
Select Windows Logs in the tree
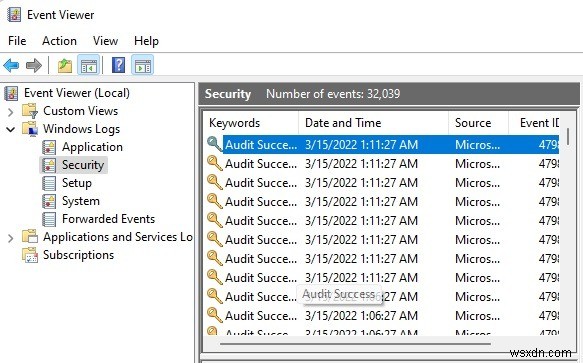coord(81,129)
